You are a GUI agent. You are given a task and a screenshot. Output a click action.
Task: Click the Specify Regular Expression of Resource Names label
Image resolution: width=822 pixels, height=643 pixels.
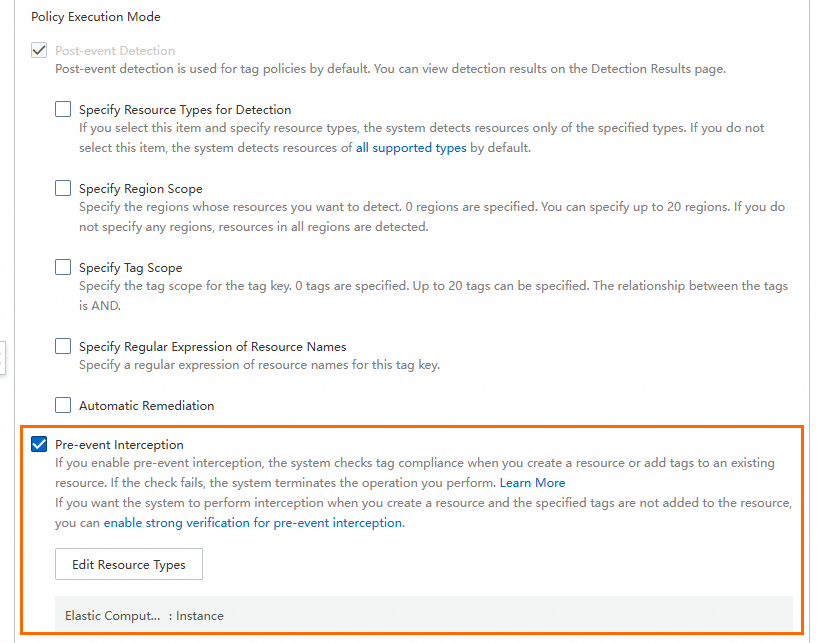pyautogui.click(x=212, y=346)
